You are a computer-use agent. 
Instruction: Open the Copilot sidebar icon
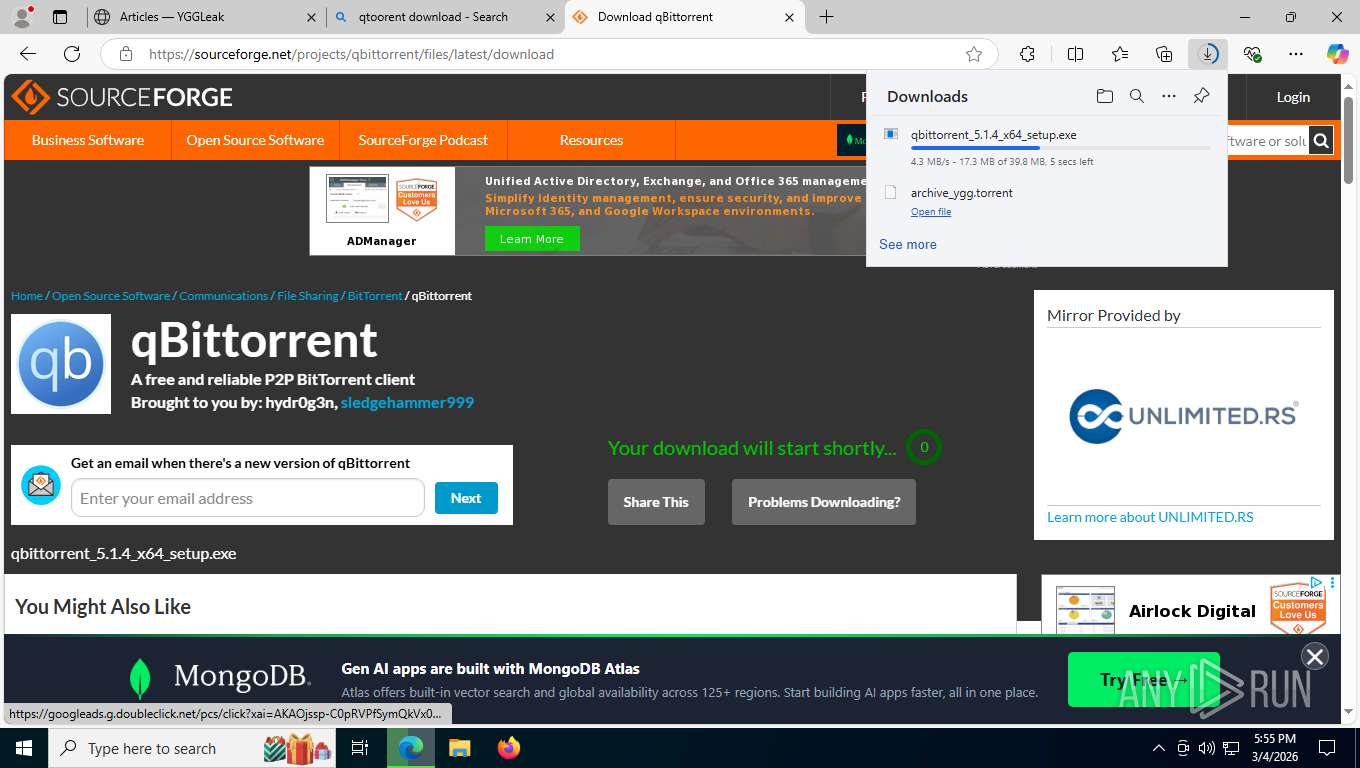1338,54
